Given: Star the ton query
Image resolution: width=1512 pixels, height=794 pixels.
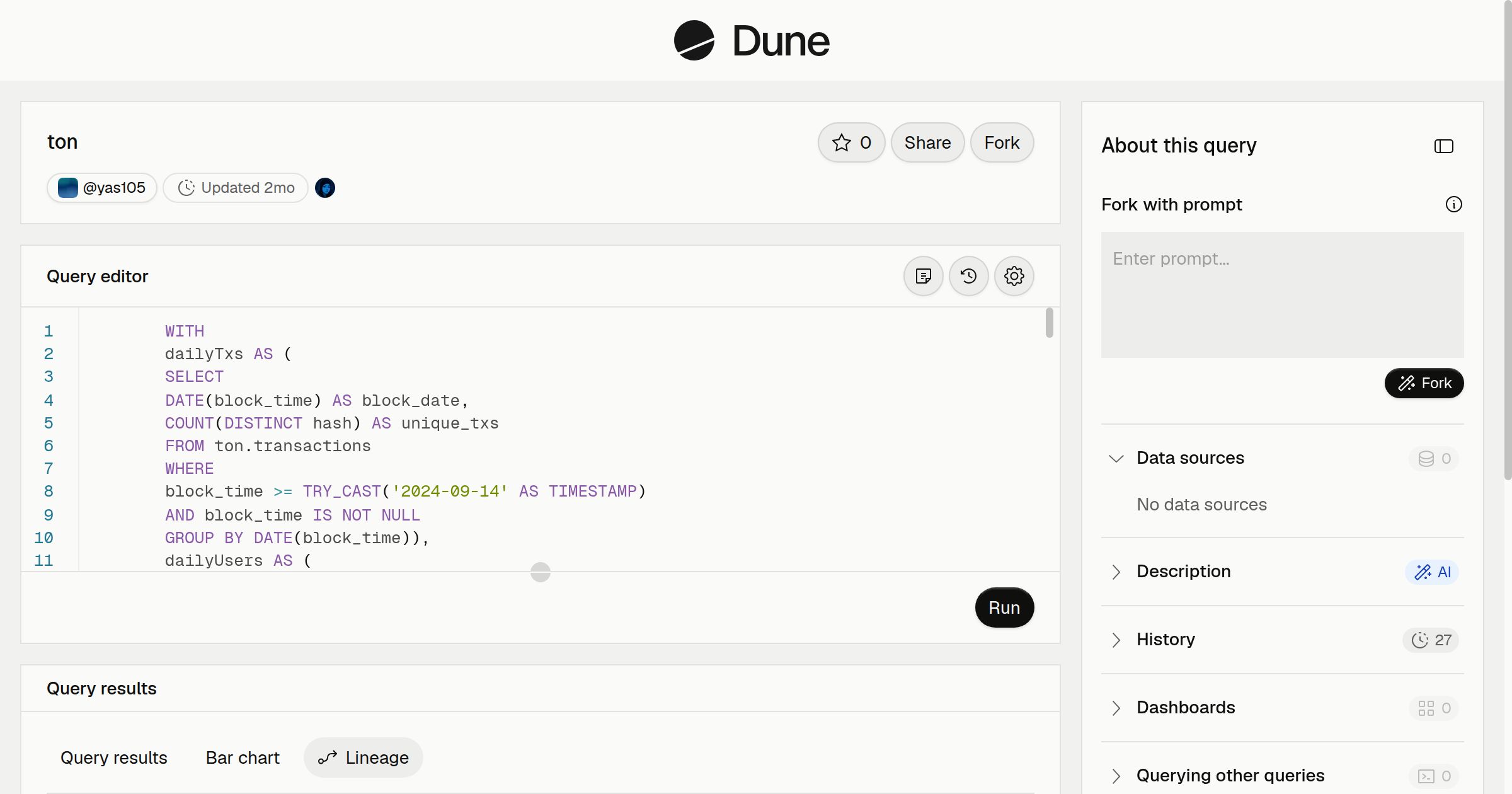Looking at the screenshot, I should click(x=851, y=142).
